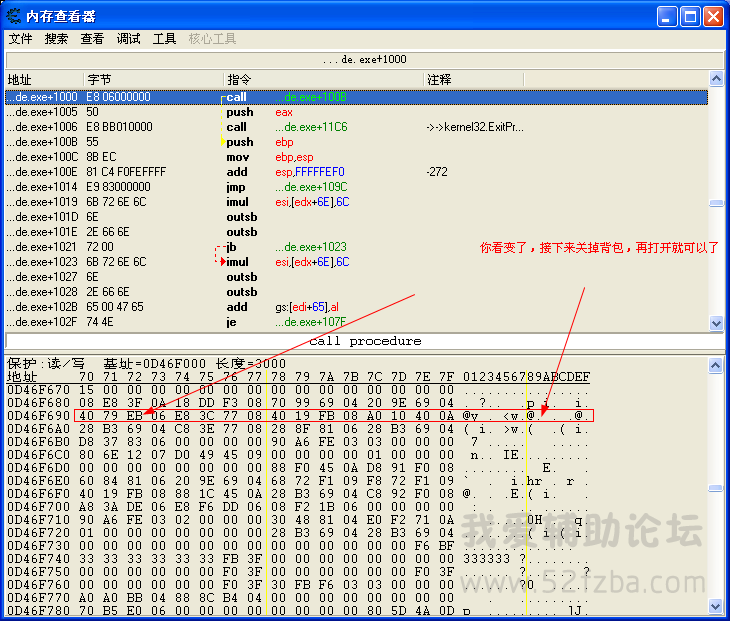Select the add esp,FFFFFEF0 row
The height and width of the screenshot is (621, 730).
(x=357, y=172)
